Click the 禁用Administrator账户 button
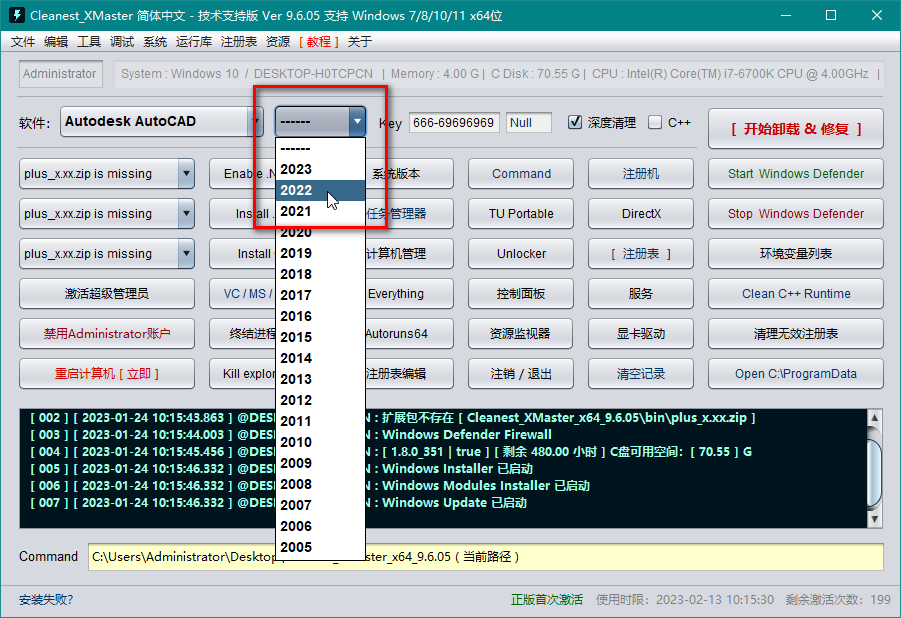 (x=107, y=333)
